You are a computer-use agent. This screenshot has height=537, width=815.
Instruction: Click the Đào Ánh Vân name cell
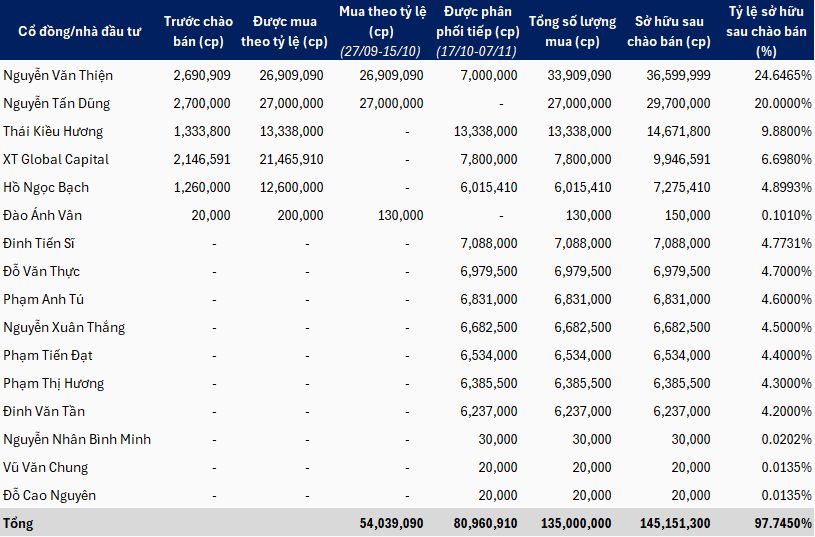click(43, 216)
